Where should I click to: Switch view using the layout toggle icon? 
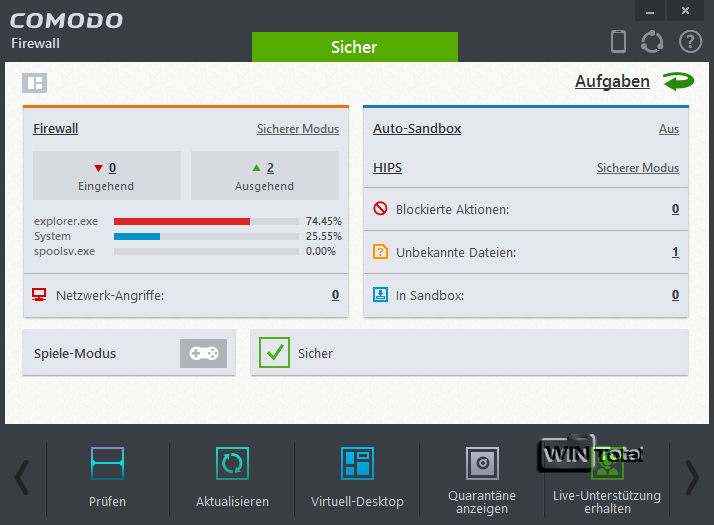coord(35,83)
